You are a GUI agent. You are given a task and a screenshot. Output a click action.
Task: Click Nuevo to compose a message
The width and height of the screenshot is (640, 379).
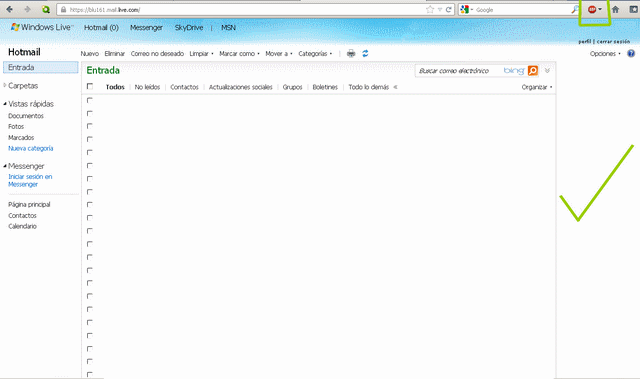click(89, 53)
